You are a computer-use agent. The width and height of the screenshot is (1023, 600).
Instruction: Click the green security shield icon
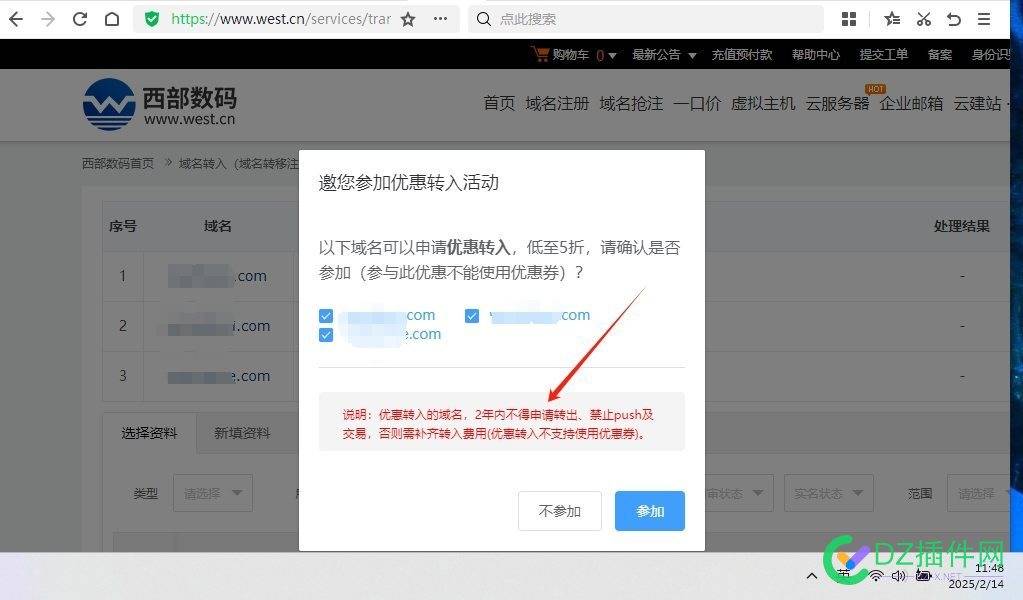point(152,19)
